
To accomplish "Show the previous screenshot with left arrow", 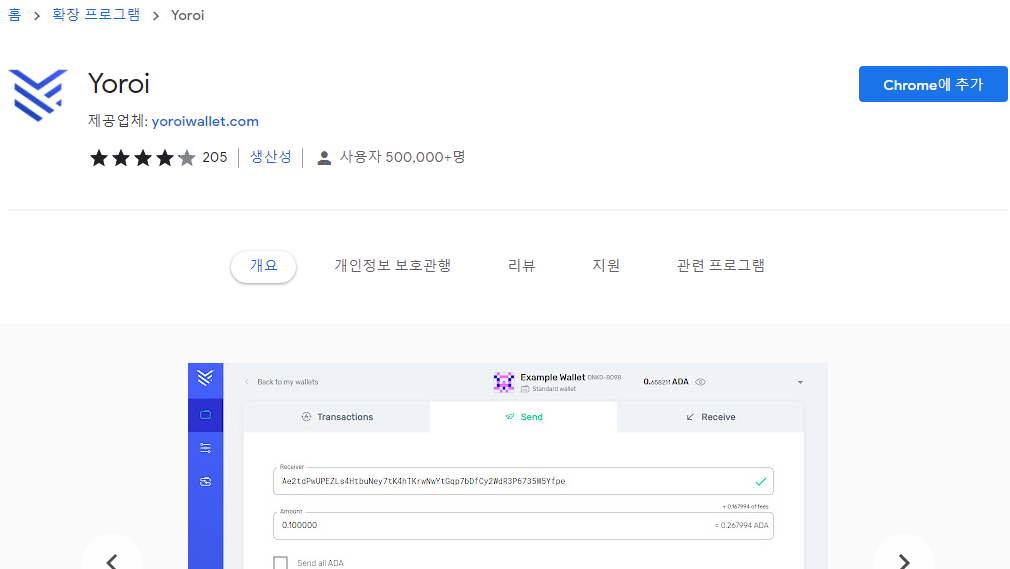I will (x=111, y=561).
